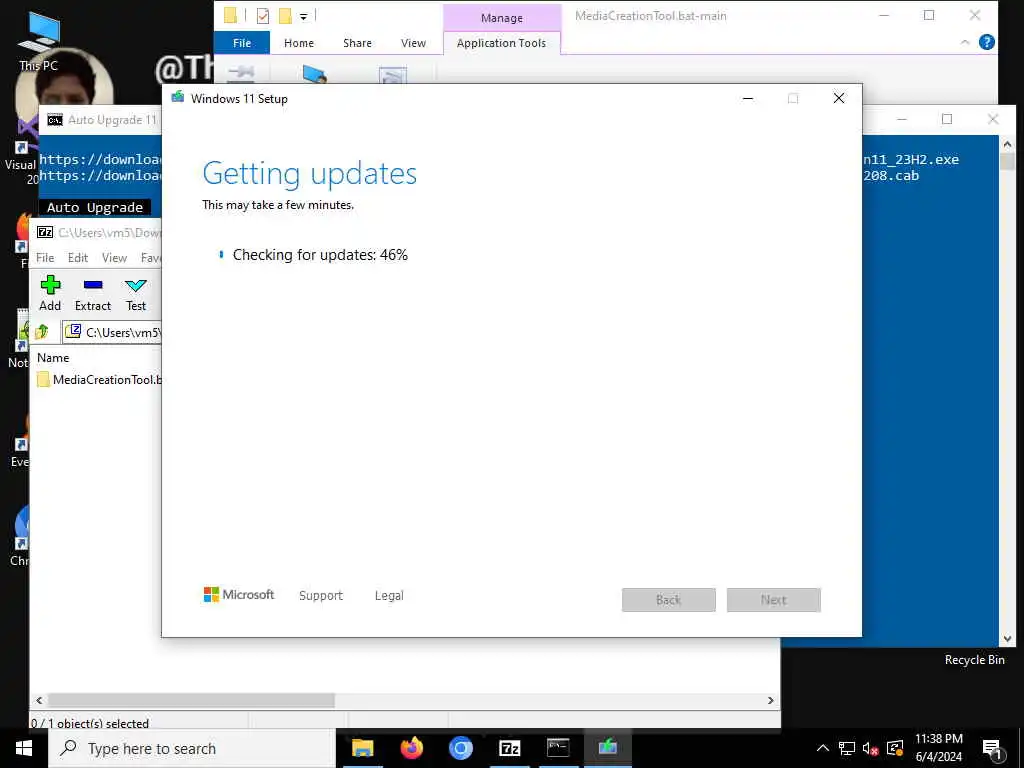Show hidden system tray icons
Image resolution: width=1024 pixels, height=768 pixels.
[x=823, y=748]
